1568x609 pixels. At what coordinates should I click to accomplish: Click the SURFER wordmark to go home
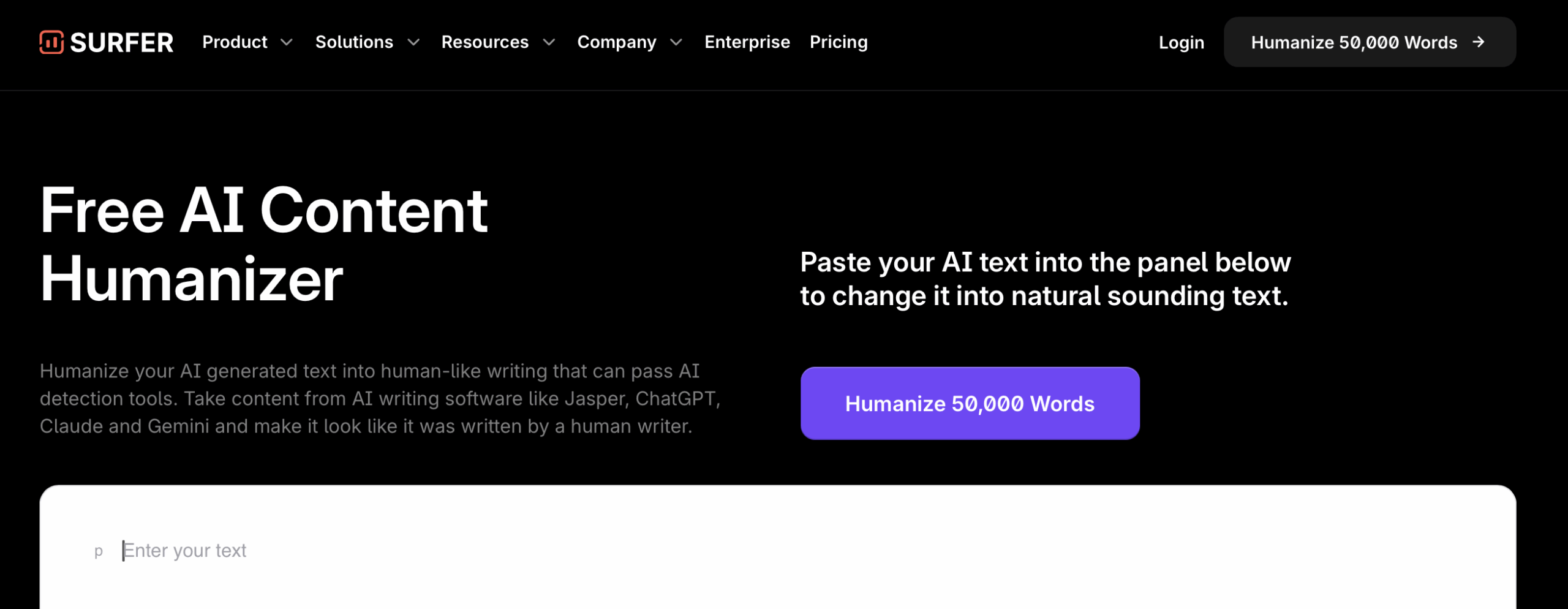point(122,42)
